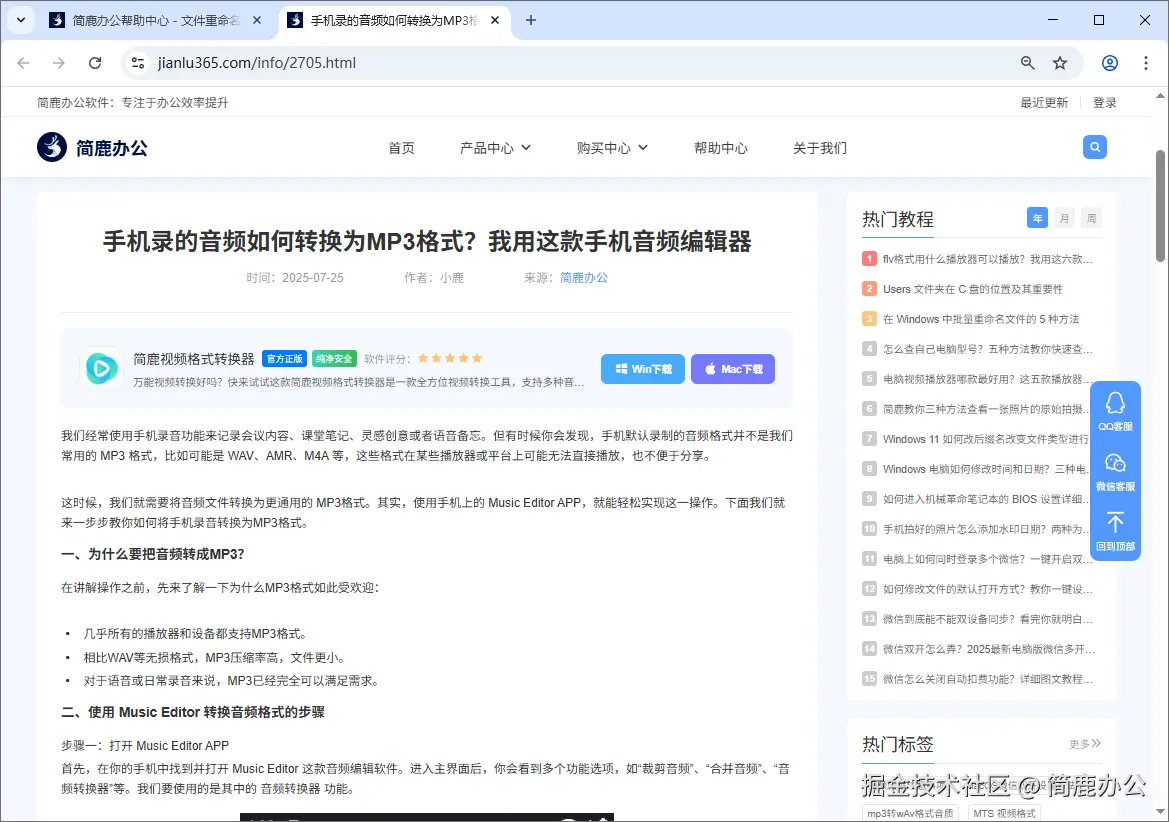Click the rank 6 tutorial 简鹿教你三种方法
The height and width of the screenshot is (822, 1169).
pyautogui.click(x=986, y=408)
